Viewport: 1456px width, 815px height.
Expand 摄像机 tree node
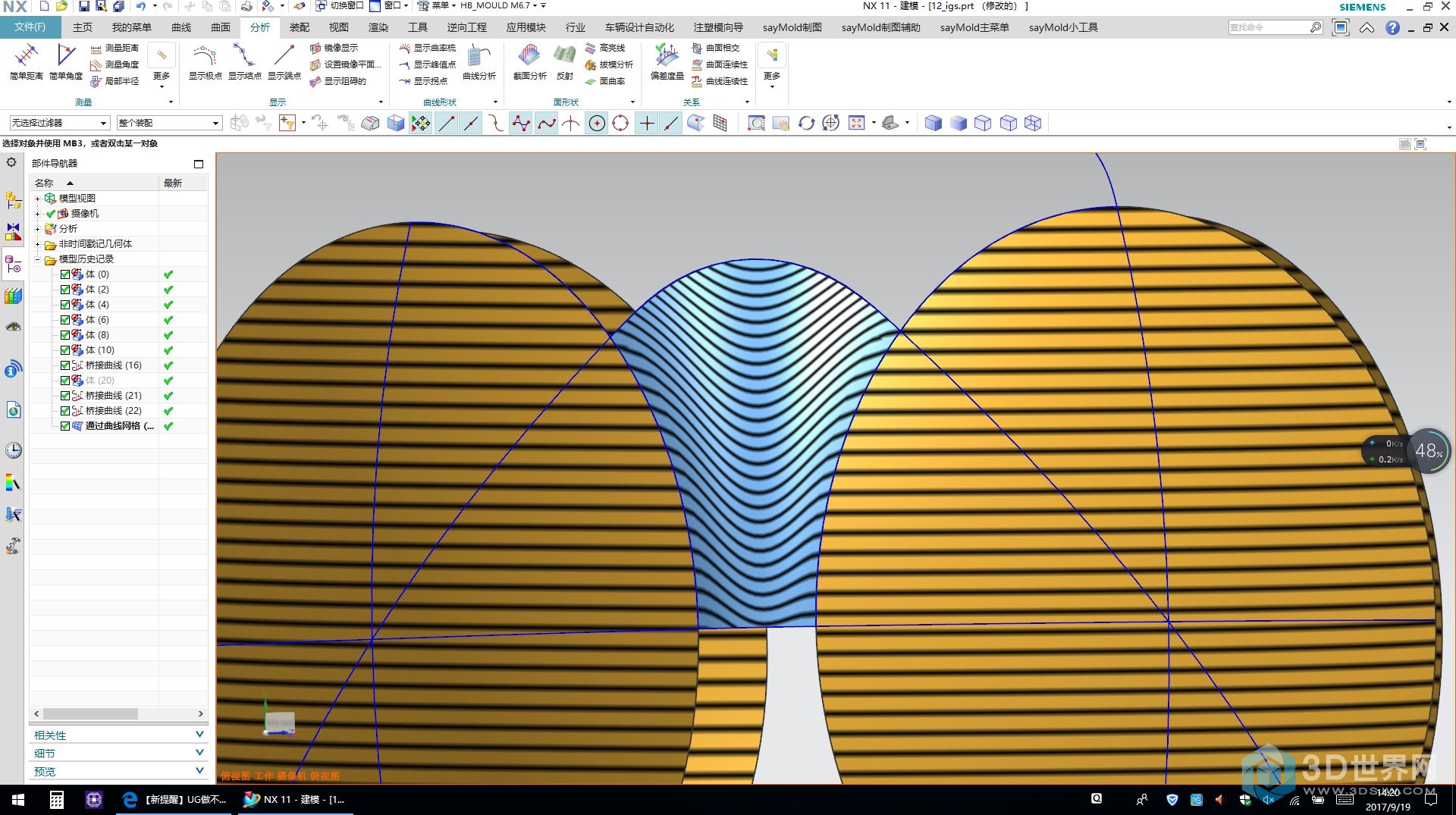[x=37, y=214]
